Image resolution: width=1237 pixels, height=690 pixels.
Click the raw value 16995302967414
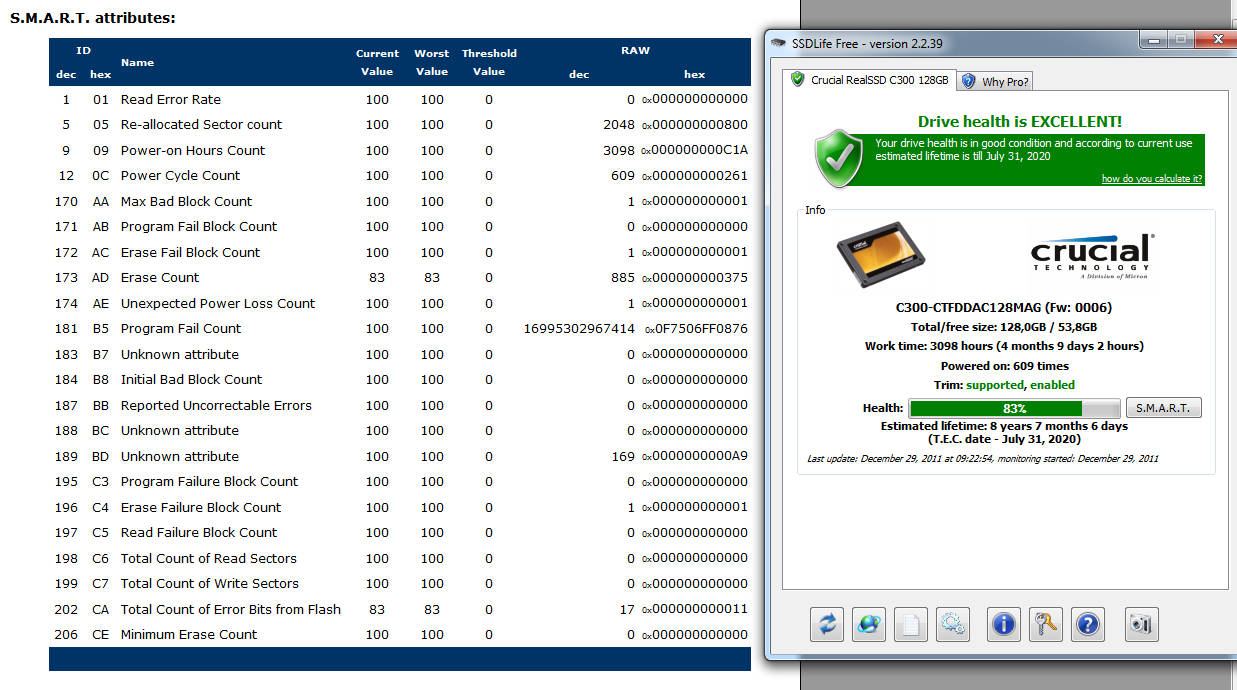579,329
